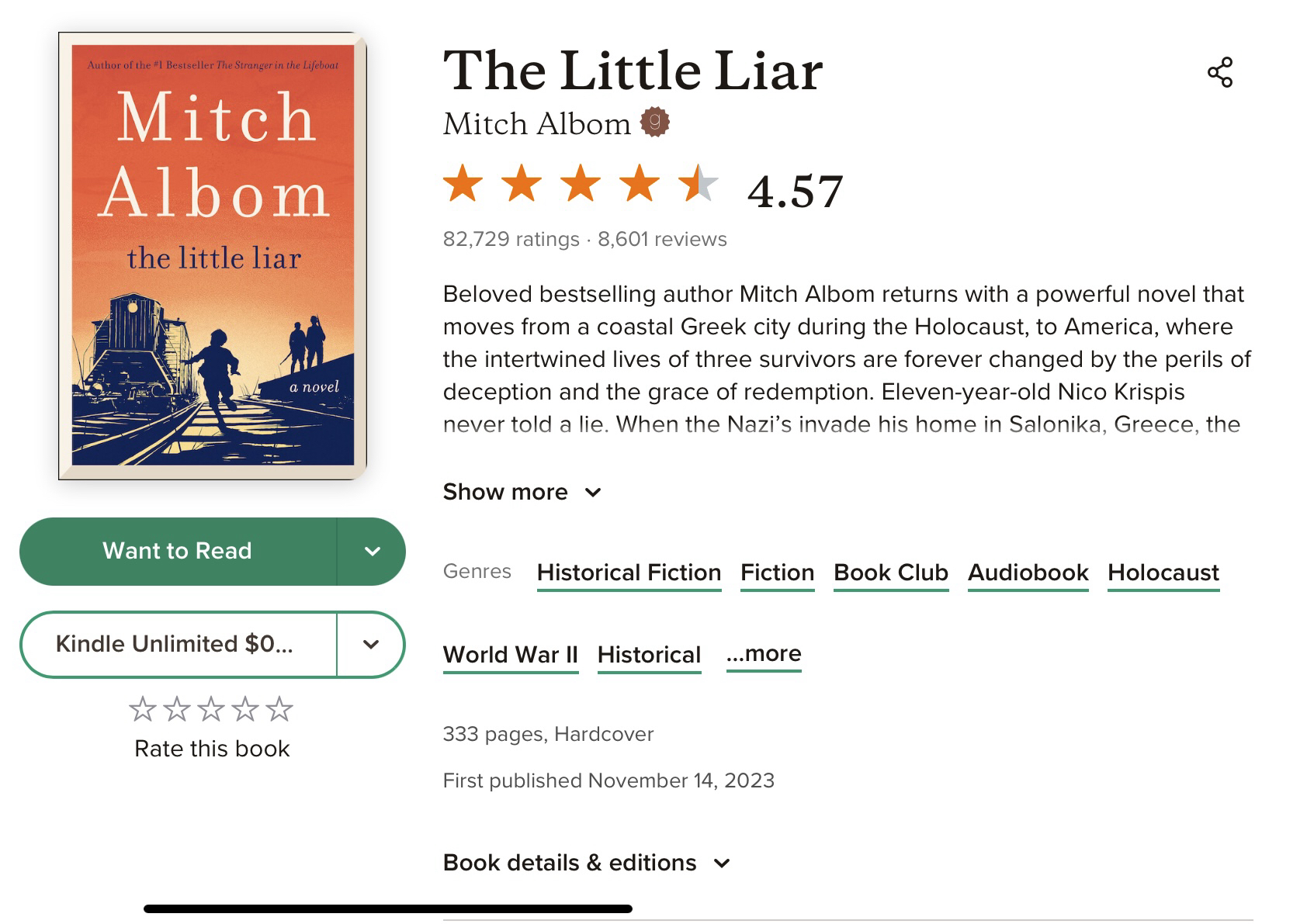Click the share icon
This screenshot has height=924, width=1314.
tap(1219, 72)
